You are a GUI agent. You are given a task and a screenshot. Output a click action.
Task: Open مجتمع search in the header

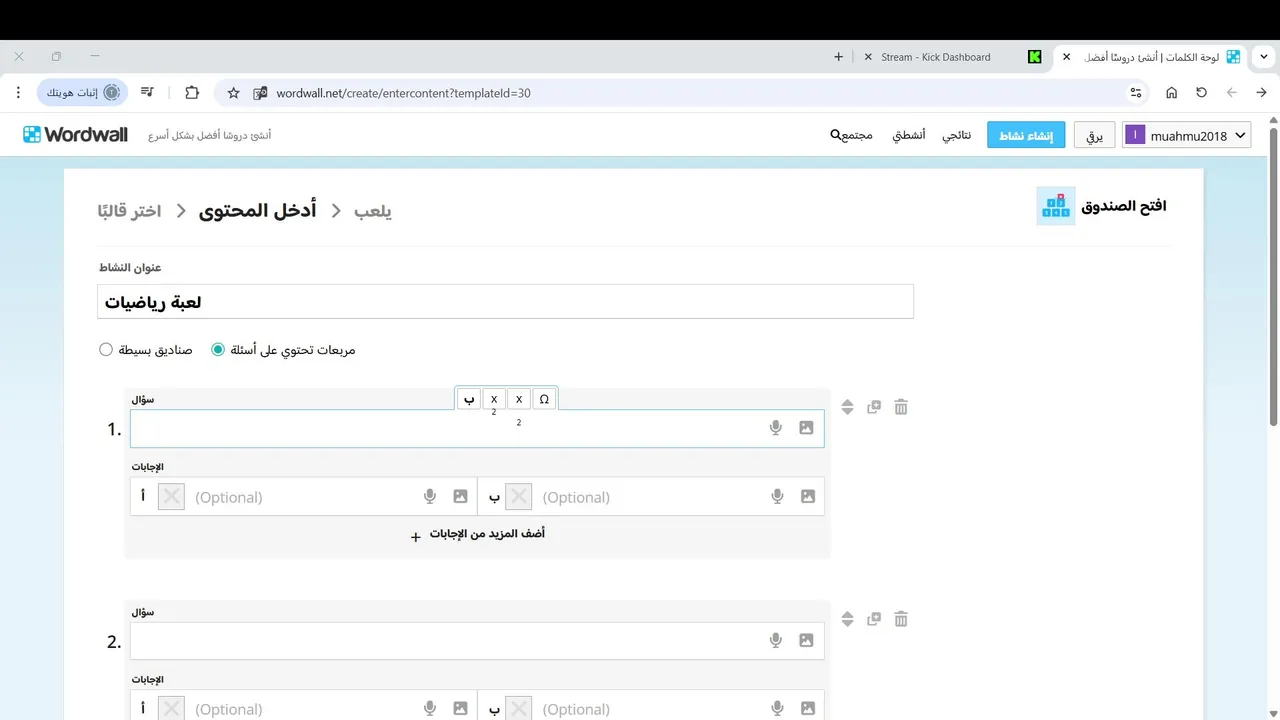(852, 135)
